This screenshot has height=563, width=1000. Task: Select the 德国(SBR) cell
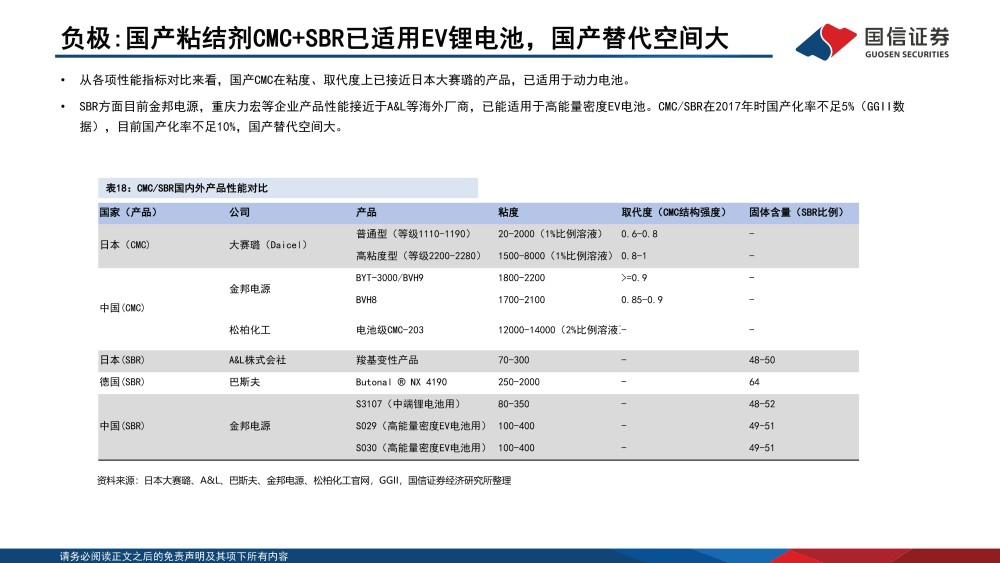pos(122,382)
